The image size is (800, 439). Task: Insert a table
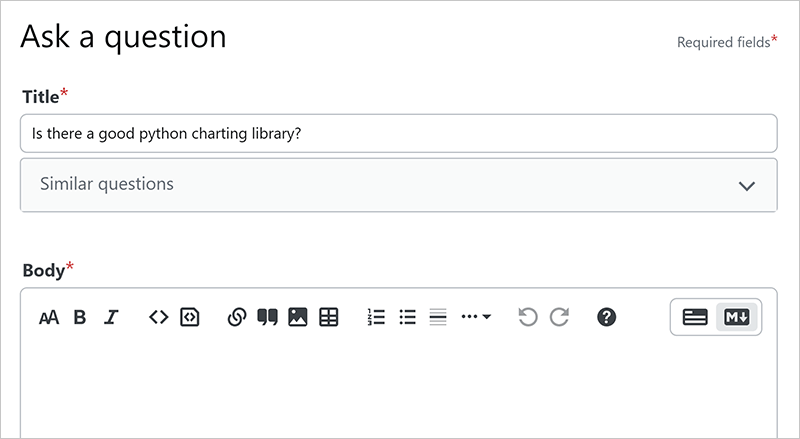[328, 317]
